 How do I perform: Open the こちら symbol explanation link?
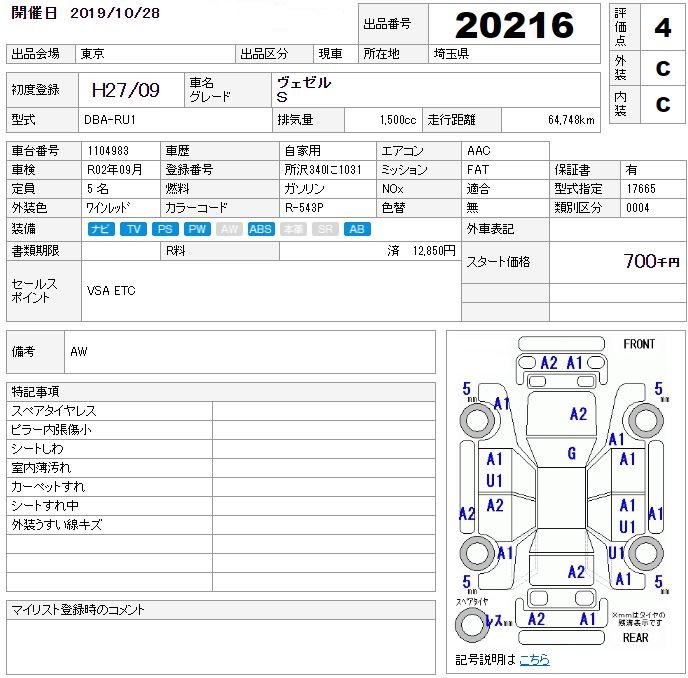tap(533, 660)
